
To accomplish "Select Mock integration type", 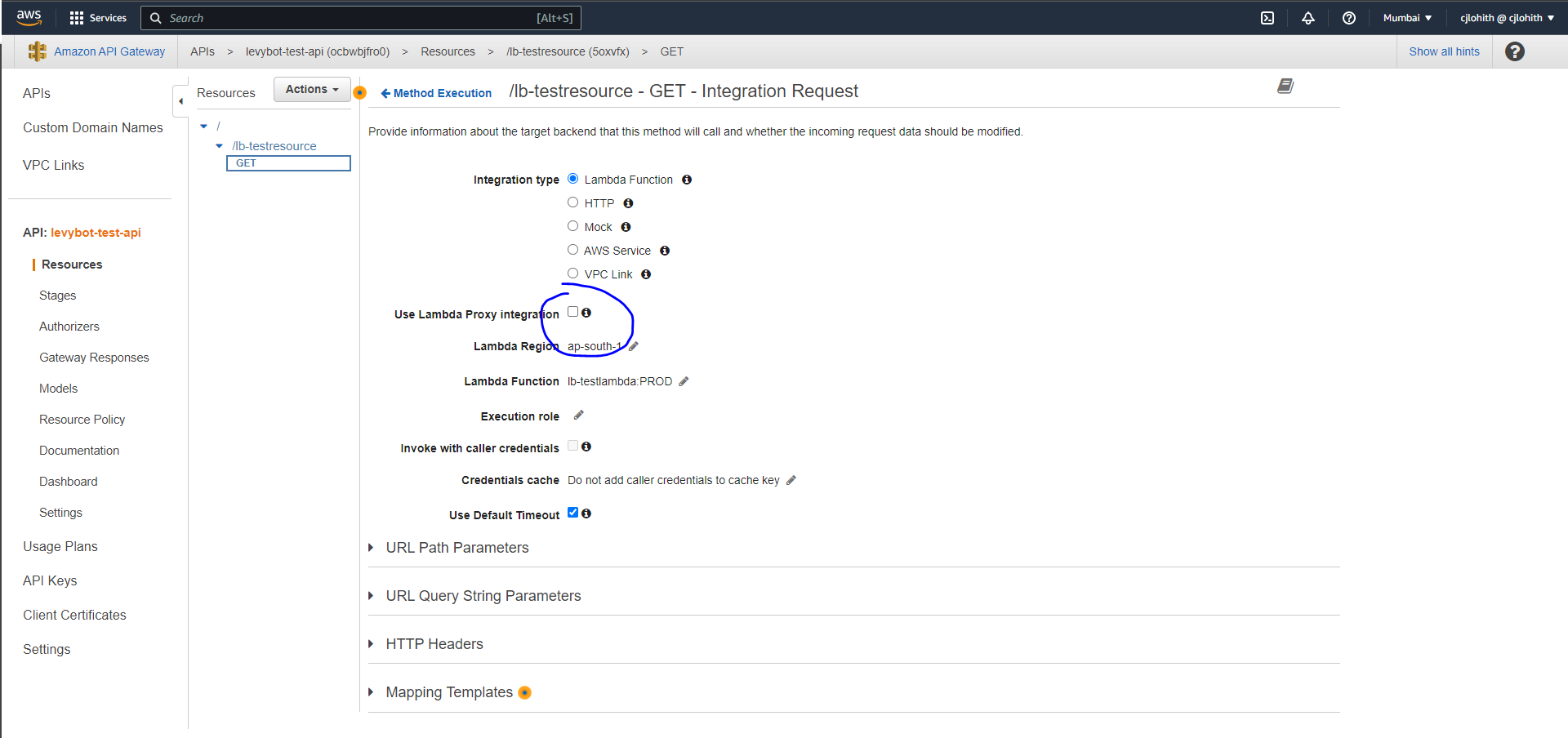I will [573, 226].
